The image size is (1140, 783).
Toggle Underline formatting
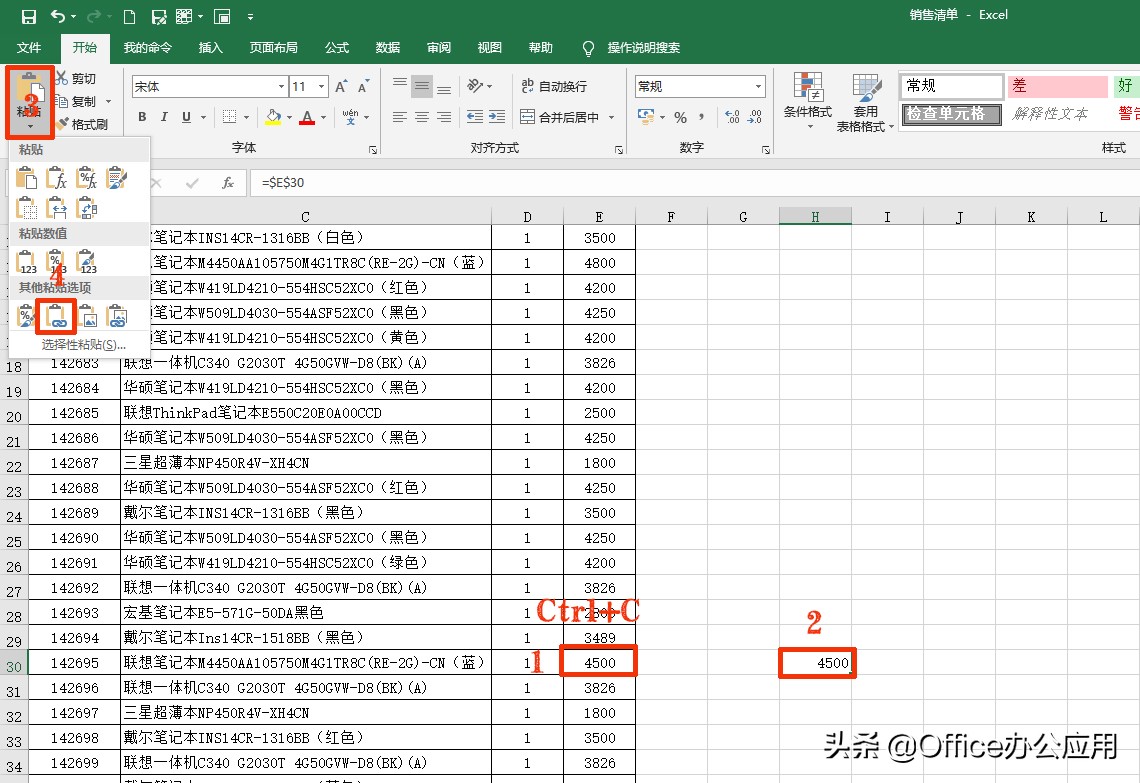click(187, 117)
